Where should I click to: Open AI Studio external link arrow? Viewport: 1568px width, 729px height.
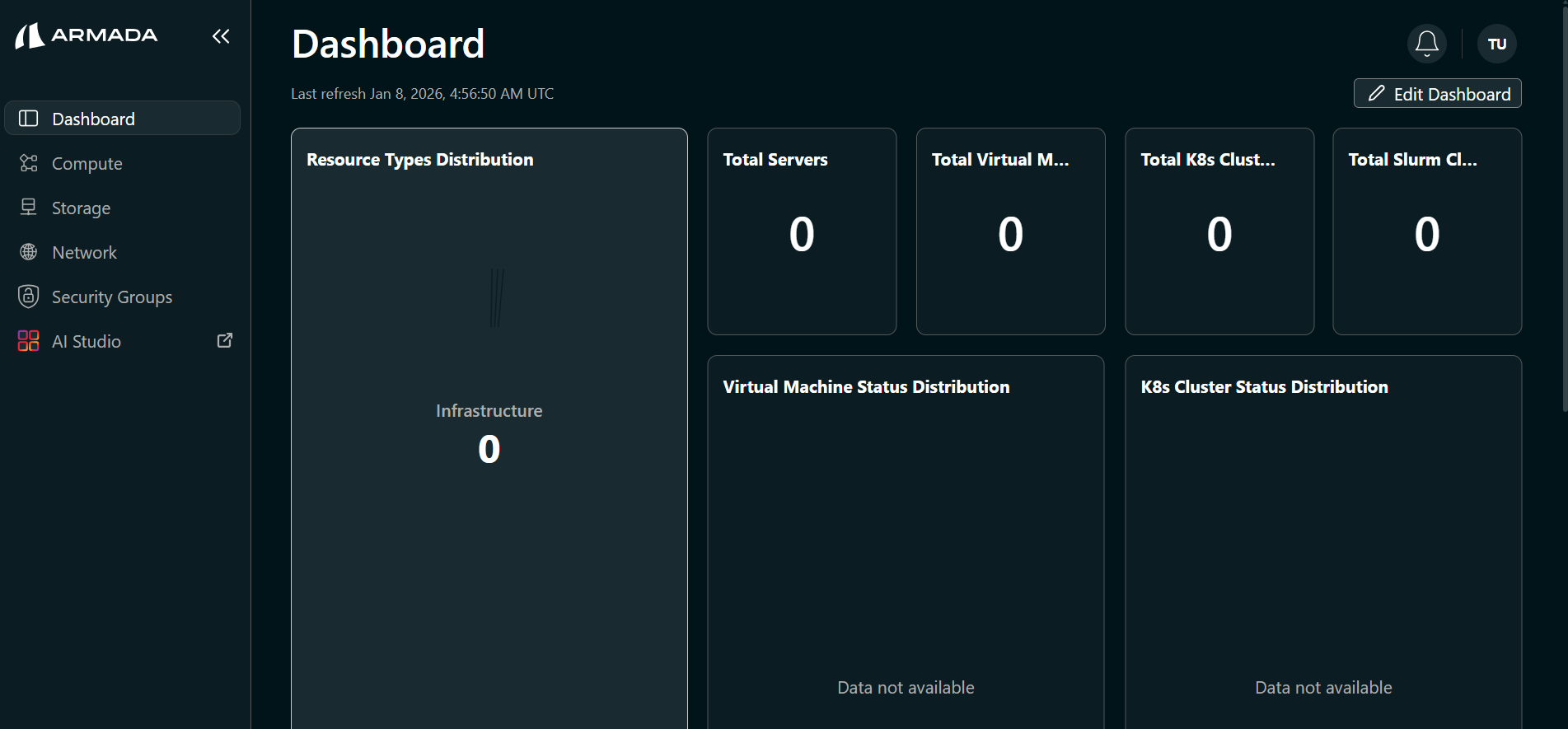click(224, 341)
